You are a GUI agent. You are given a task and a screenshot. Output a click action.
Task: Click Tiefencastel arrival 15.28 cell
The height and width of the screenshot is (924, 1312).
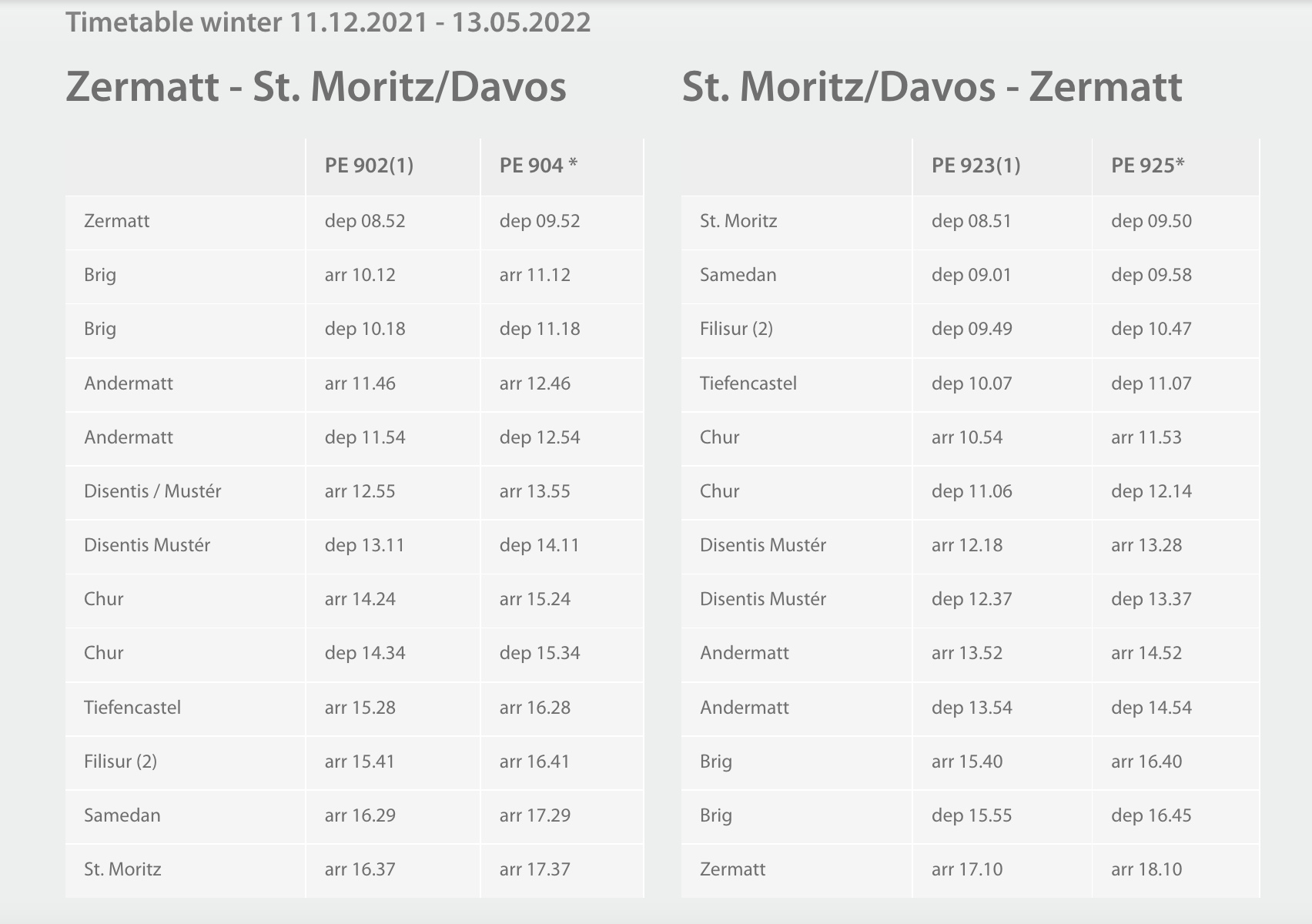[x=393, y=708]
